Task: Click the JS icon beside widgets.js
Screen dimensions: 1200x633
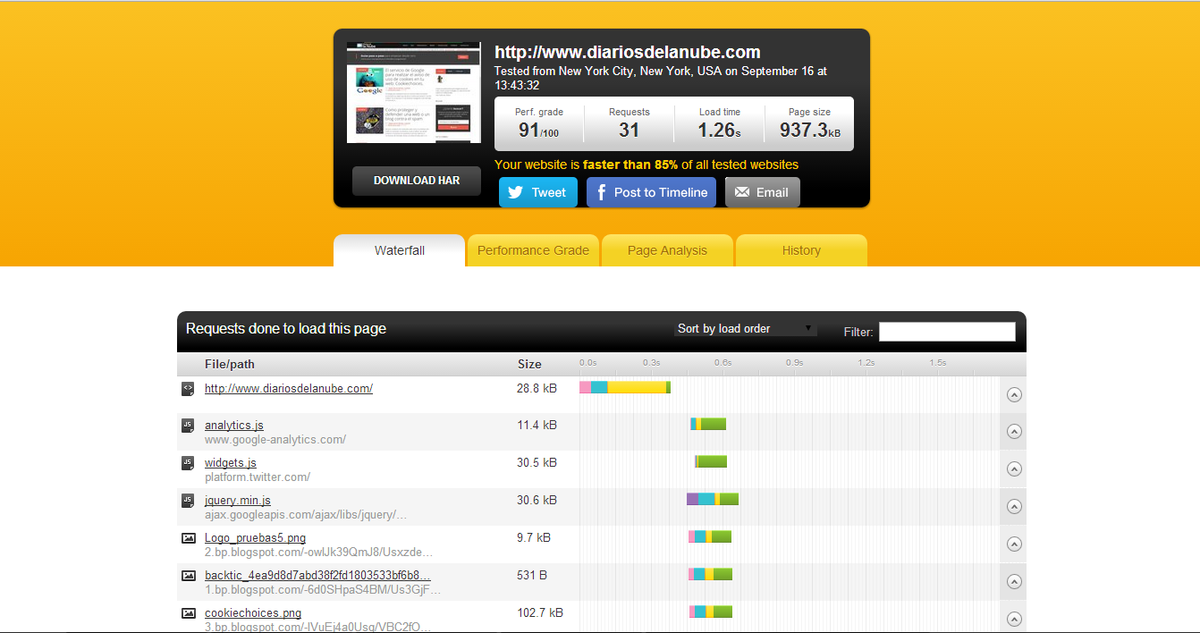Action: pos(187,463)
